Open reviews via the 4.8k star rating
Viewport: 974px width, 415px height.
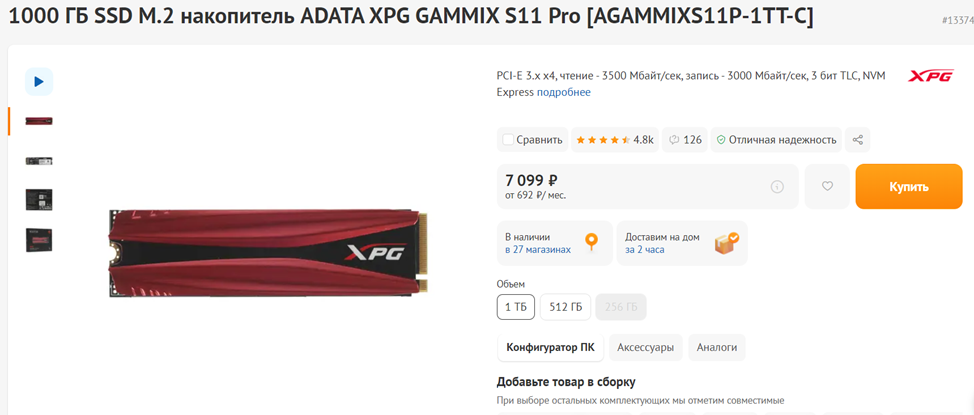[x=614, y=140]
